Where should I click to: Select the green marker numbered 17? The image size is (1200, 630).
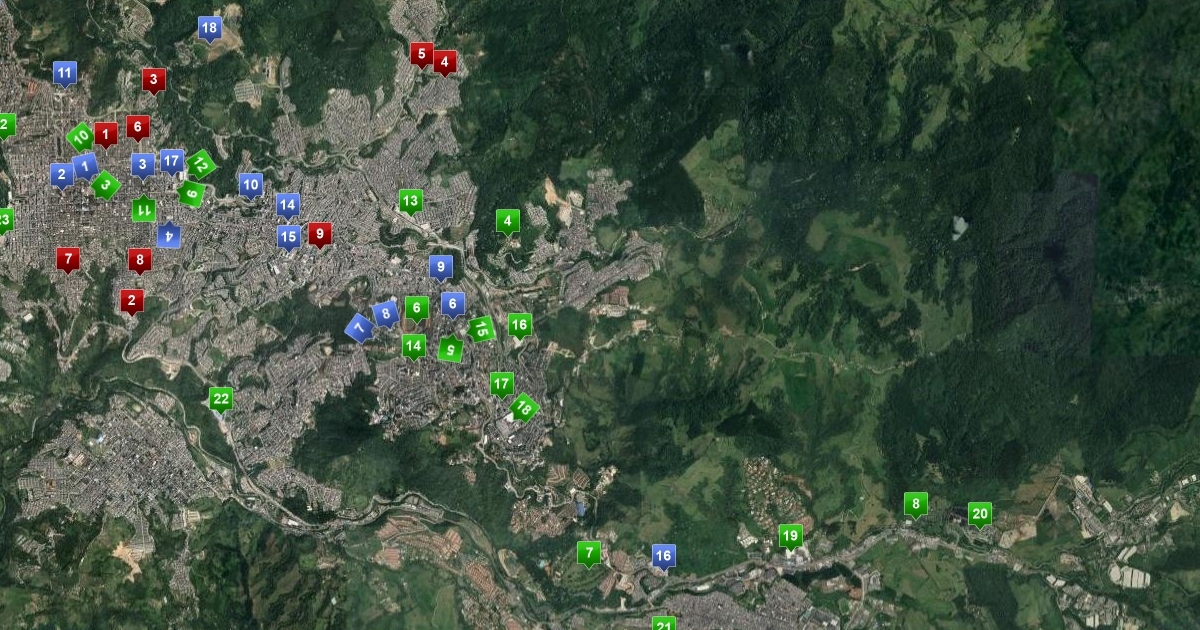point(501,383)
